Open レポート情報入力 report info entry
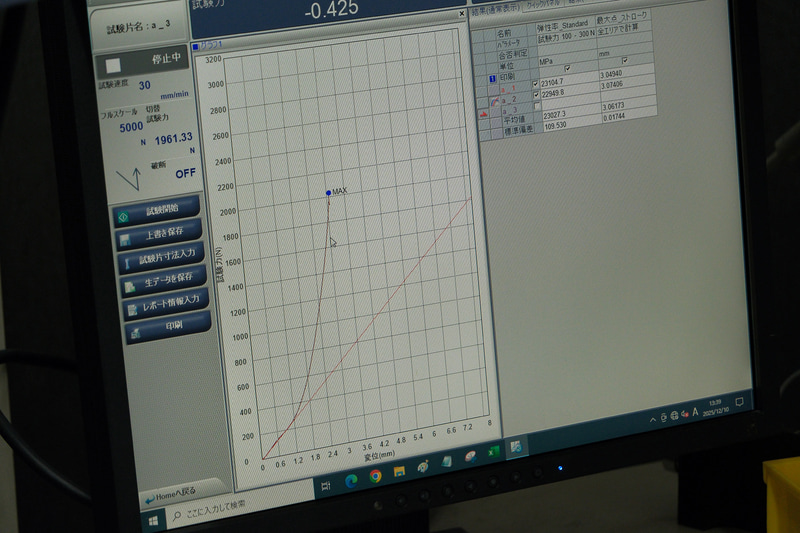Image resolution: width=800 pixels, height=533 pixels. 166,304
